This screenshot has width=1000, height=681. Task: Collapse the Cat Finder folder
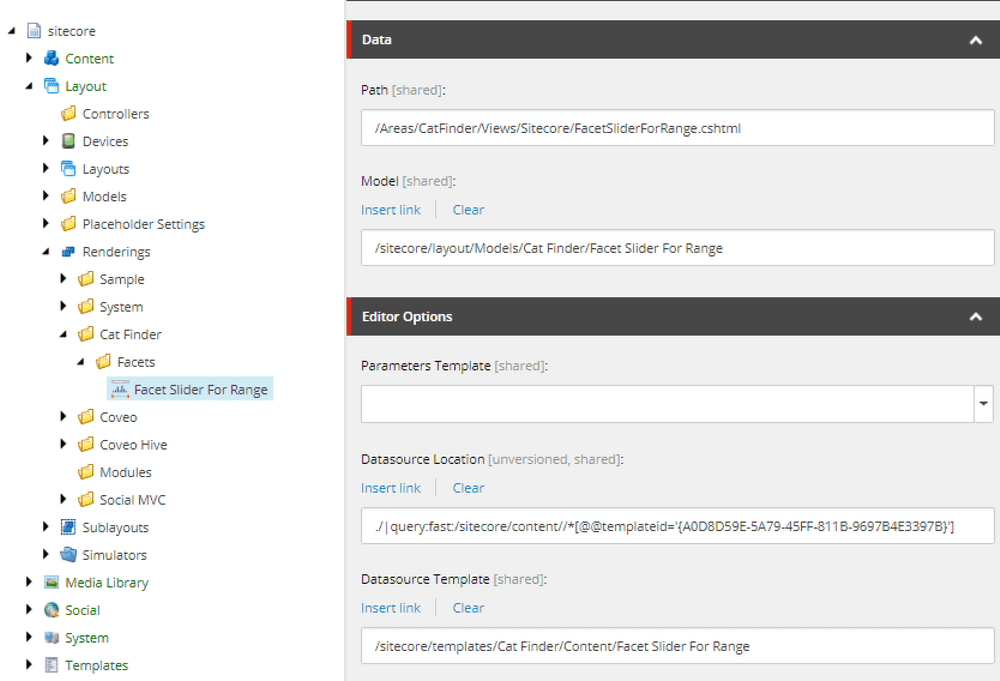[64, 334]
